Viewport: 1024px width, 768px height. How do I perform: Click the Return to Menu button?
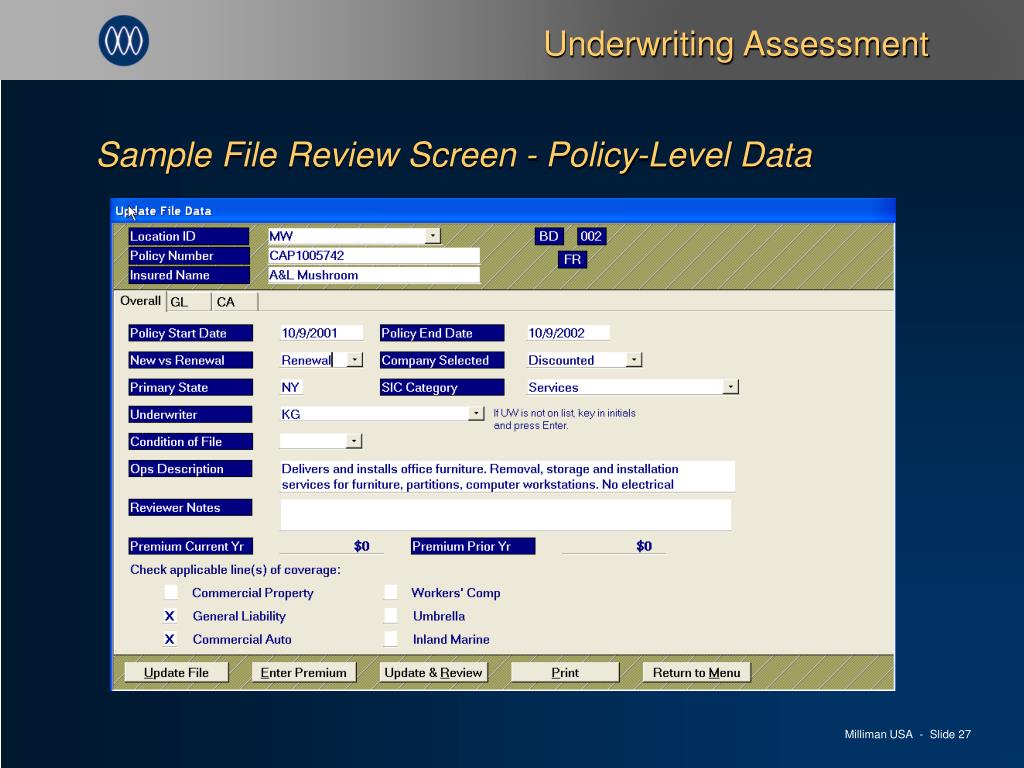click(696, 673)
